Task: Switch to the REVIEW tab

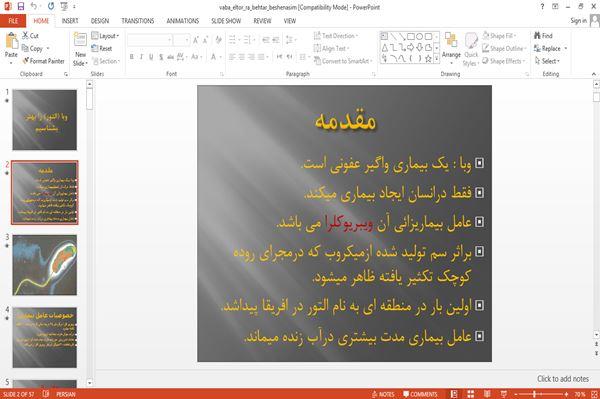Action: coord(262,21)
